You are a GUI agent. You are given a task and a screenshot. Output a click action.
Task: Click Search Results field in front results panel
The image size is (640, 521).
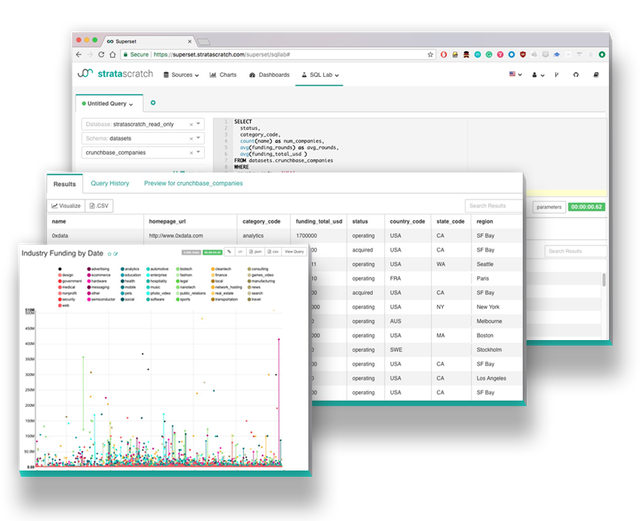tap(493, 206)
